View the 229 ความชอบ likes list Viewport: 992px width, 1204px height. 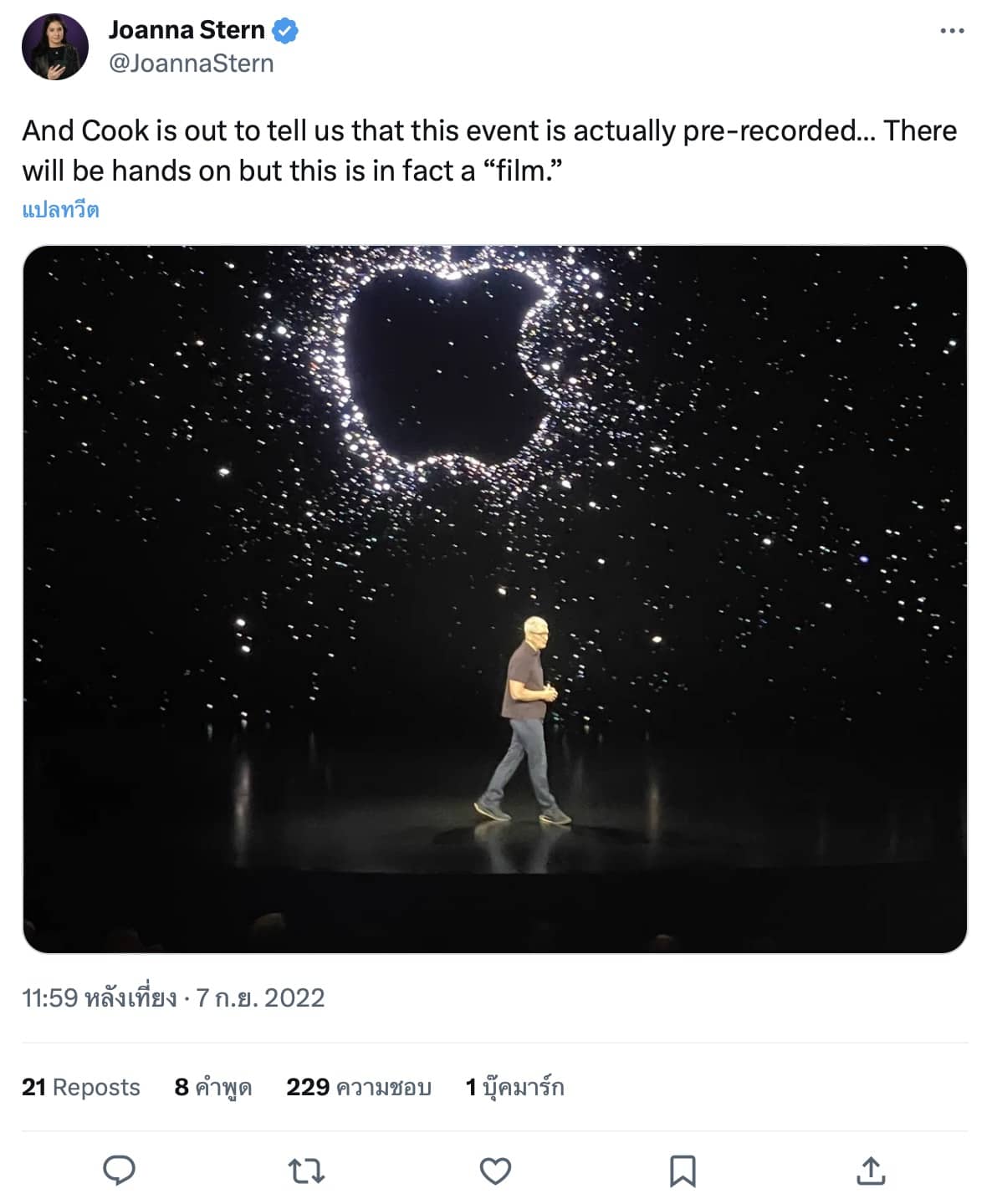359,1087
